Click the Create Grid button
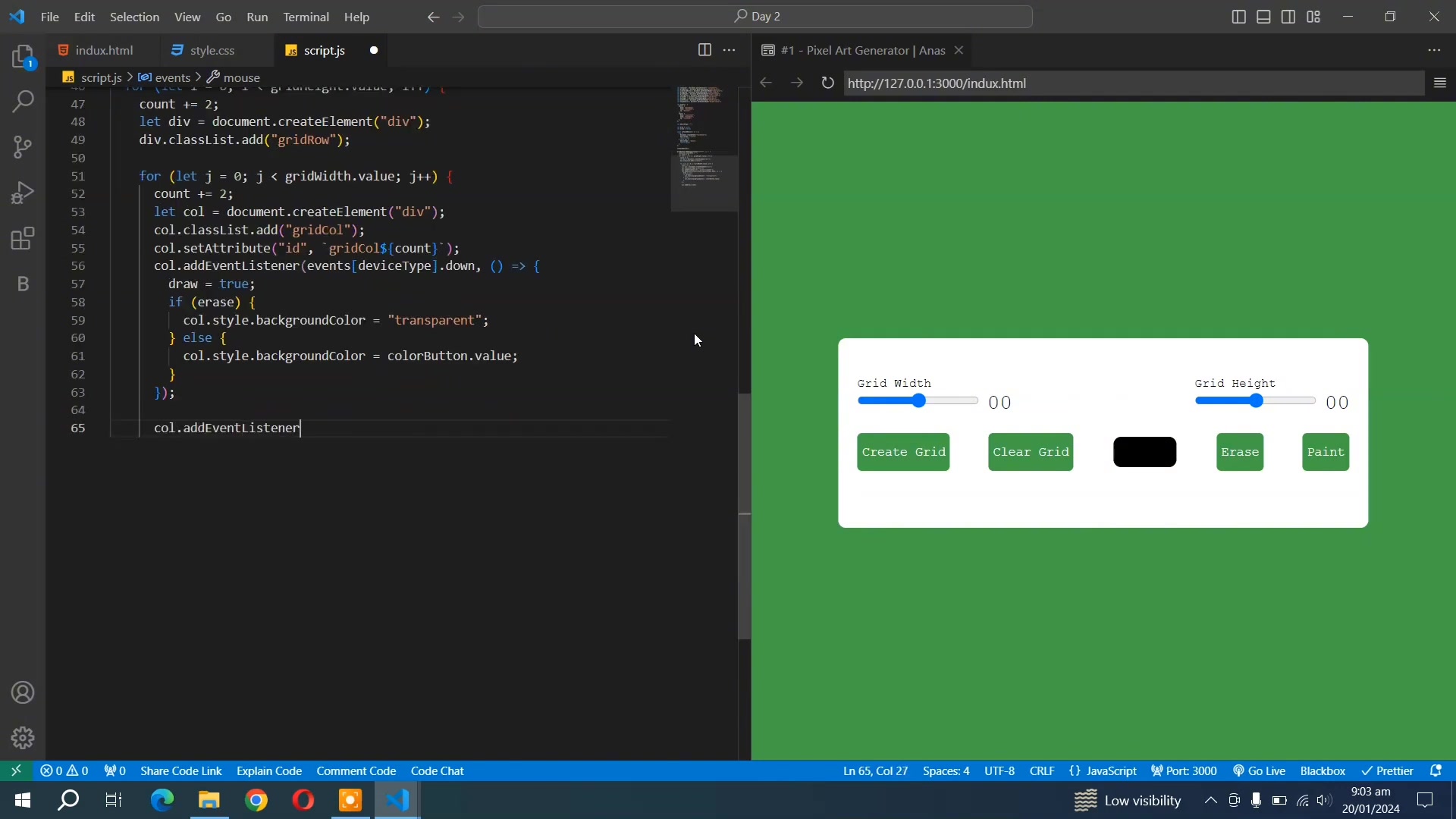The image size is (1456, 819). pyautogui.click(x=903, y=453)
